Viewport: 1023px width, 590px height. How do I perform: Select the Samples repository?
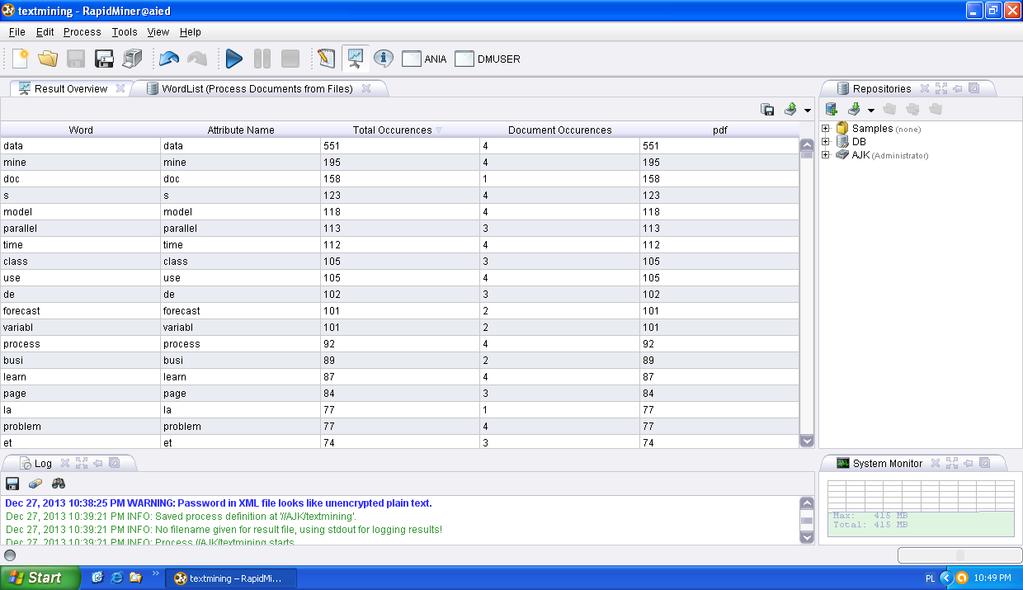click(878, 129)
